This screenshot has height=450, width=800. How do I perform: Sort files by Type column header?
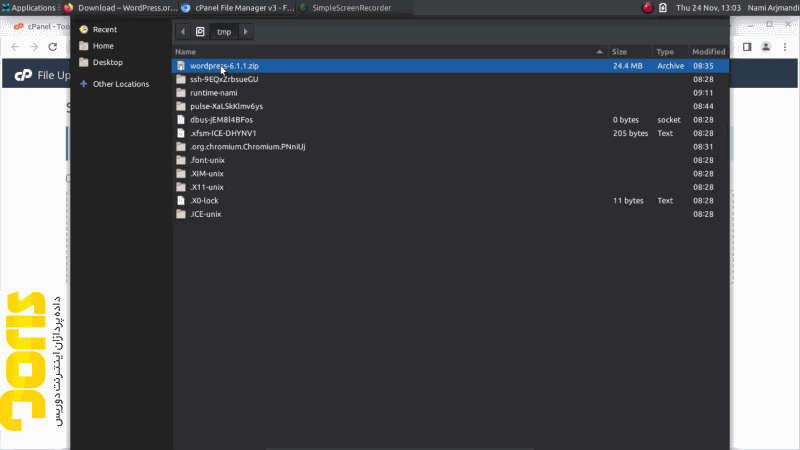(669, 52)
